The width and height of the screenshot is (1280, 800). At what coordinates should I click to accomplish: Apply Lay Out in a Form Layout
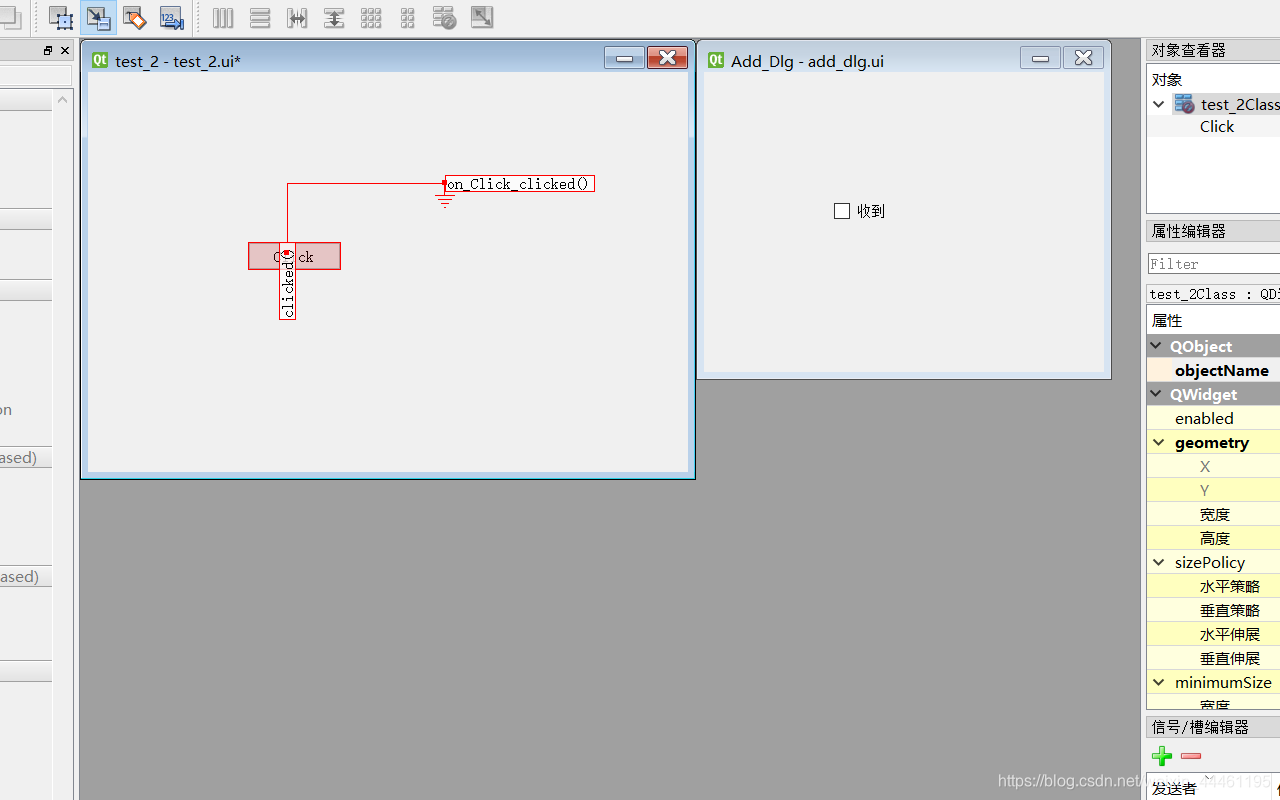click(408, 18)
